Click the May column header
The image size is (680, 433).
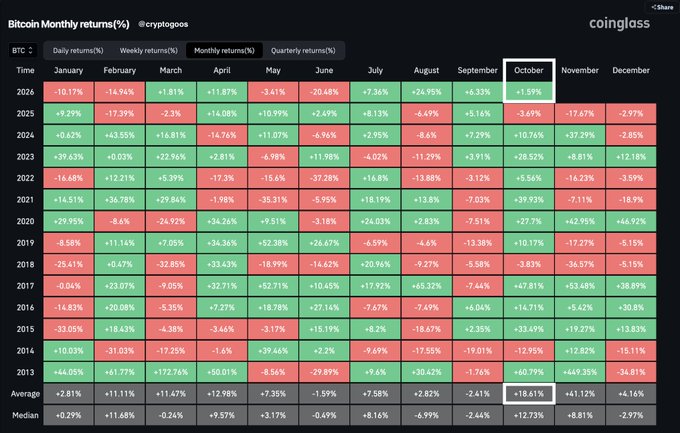(273, 70)
